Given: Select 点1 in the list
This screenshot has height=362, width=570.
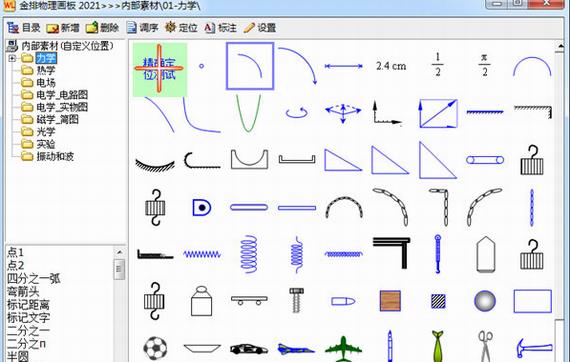Looking at the screenshot, I should pyautogui.click(x=16, y=252).
